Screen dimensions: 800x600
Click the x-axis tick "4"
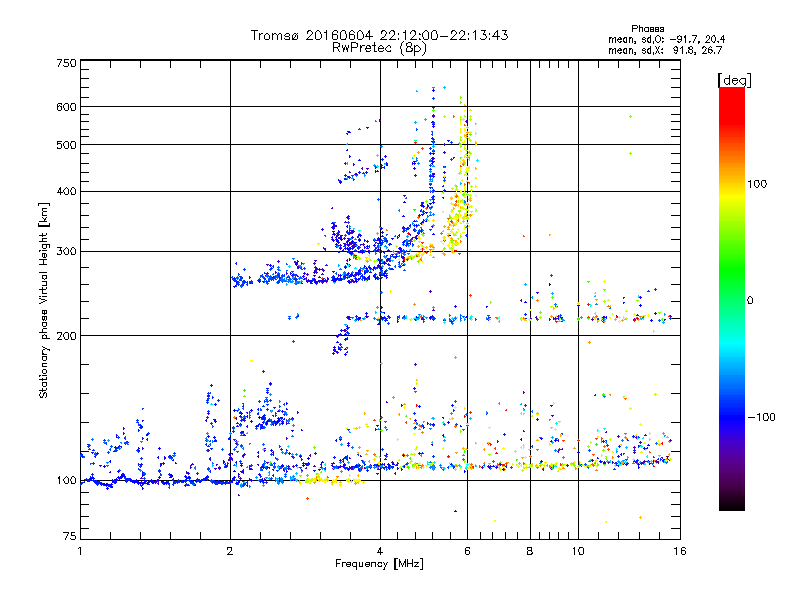click(380, 551)
